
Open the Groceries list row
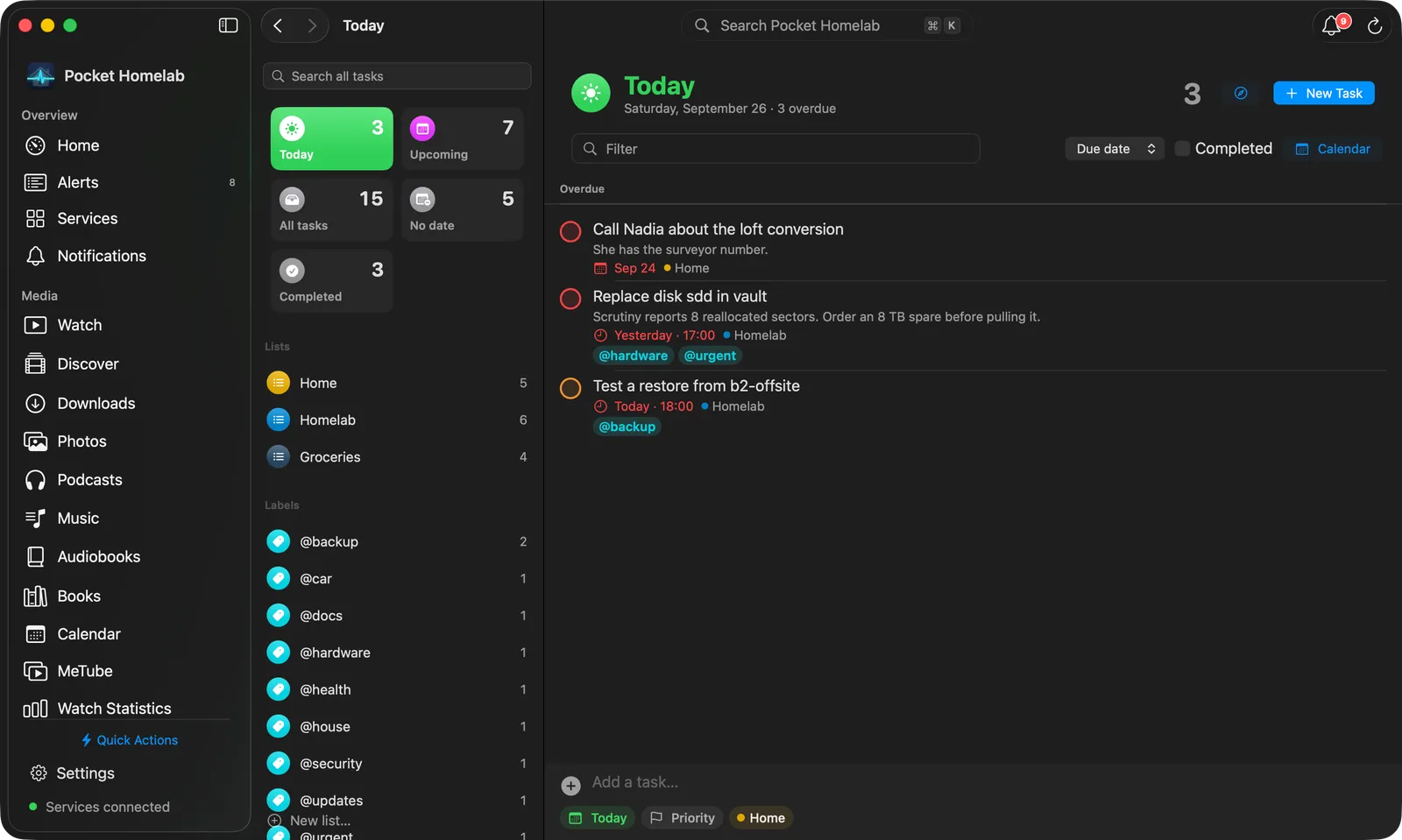click(397, 456)
